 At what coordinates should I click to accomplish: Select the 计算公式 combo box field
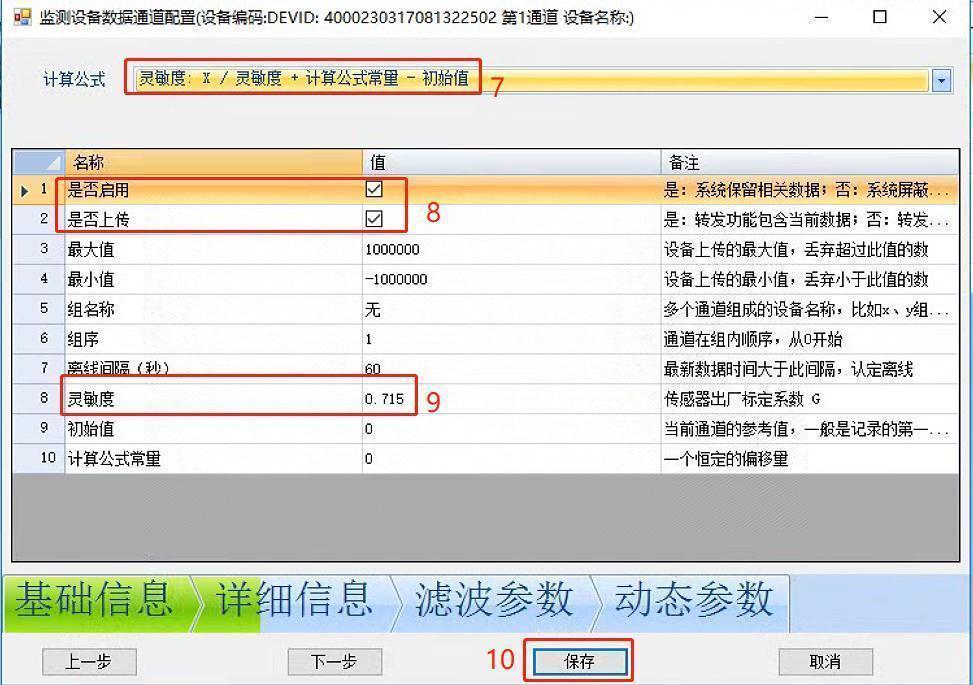530,80
